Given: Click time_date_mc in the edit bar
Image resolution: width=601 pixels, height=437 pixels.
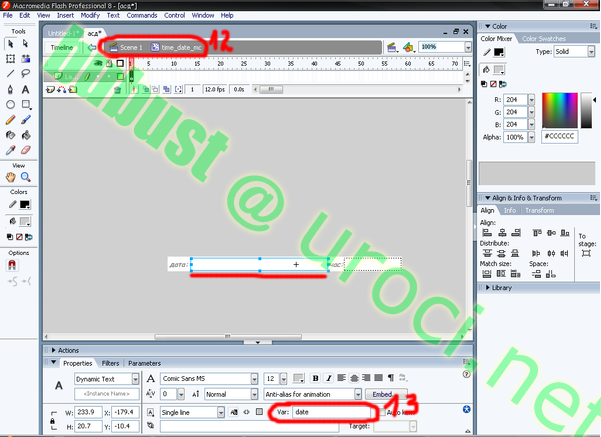Looking at the screenshot, I should pos(176,48).
